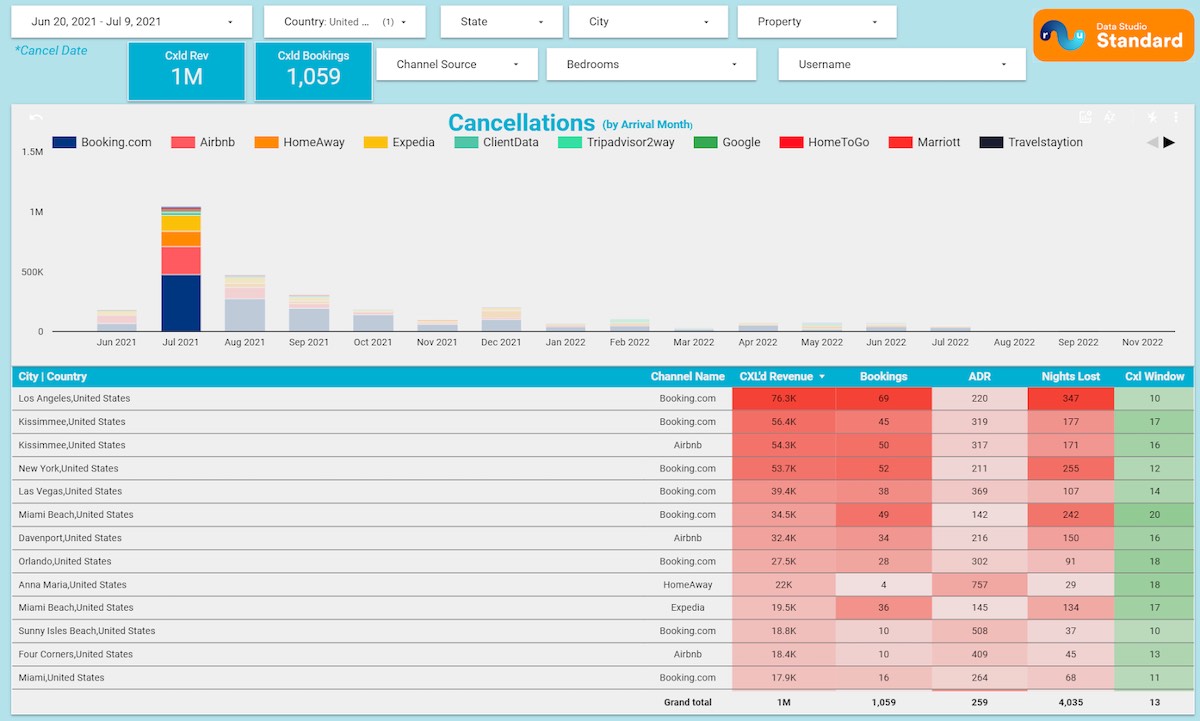
Task: Expand the Channel Source filter dropdown
Action: [457, 64]
